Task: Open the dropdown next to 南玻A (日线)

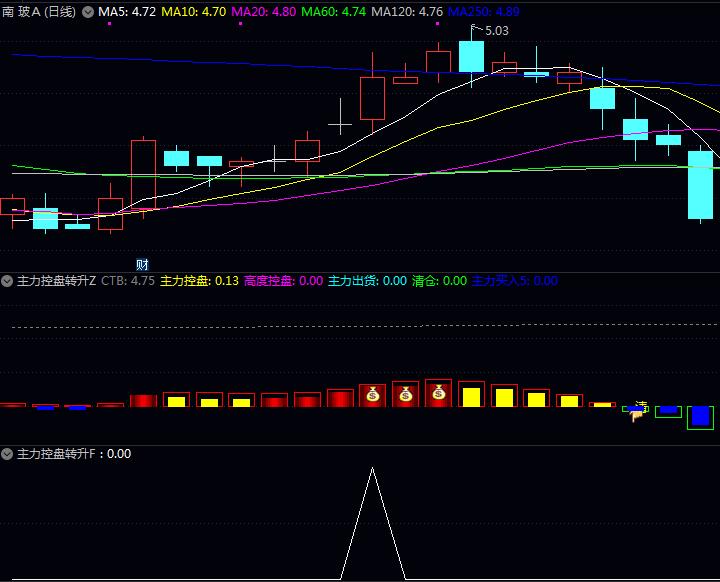Action: coord(88,12)
